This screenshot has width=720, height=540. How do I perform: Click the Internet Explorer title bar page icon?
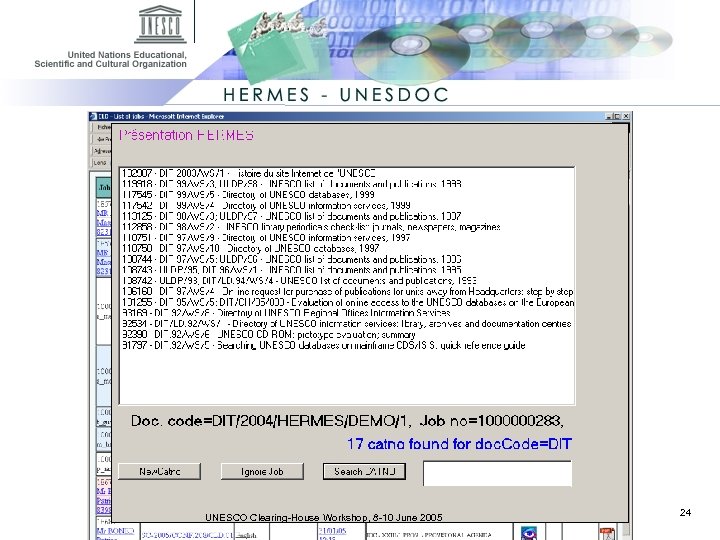93,117
